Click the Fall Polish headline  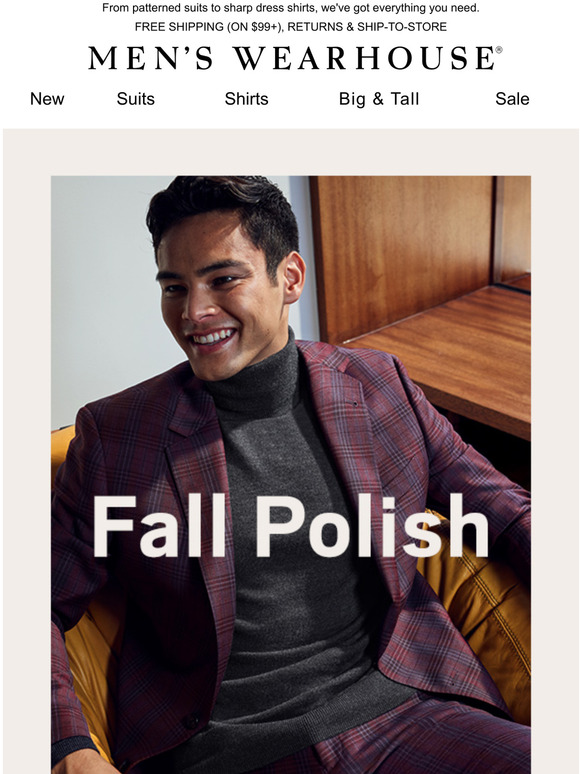point(290,526)
